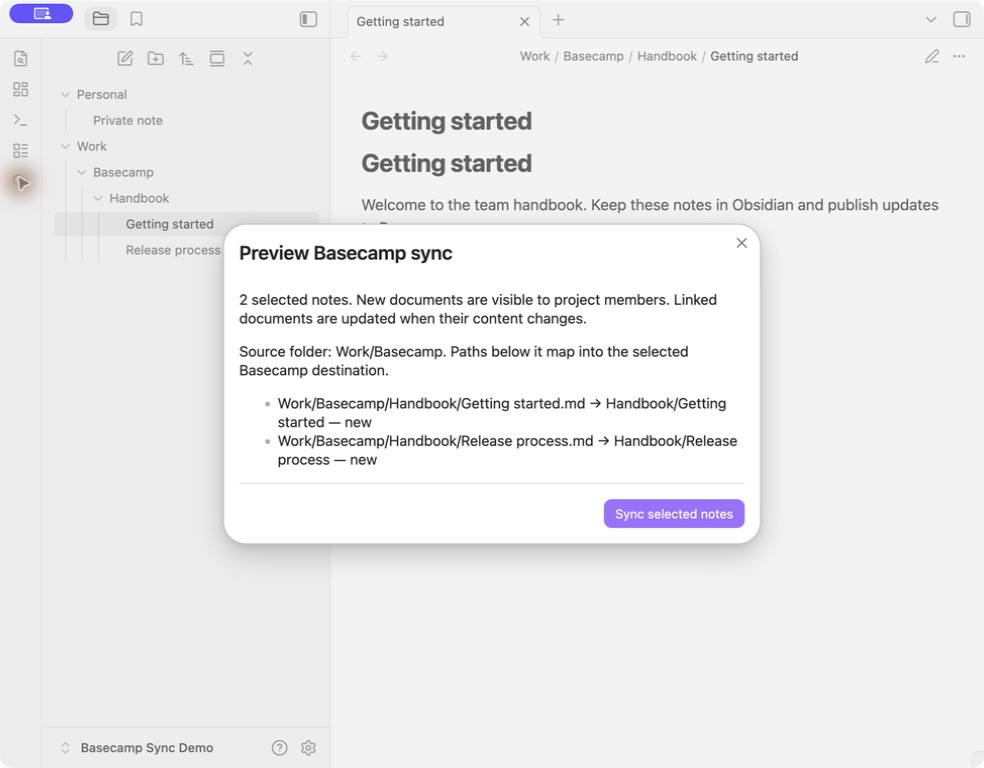Open quick switcher file search icon
Image resolution: width=984 pixels, height=768 pixels.
pos(21,58)
